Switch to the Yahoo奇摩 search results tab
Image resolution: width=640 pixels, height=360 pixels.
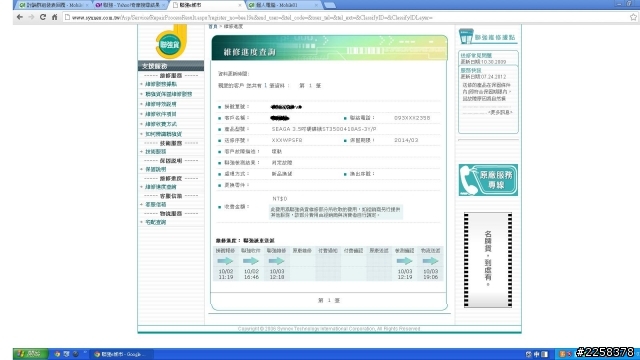click(x=129, y=5)
